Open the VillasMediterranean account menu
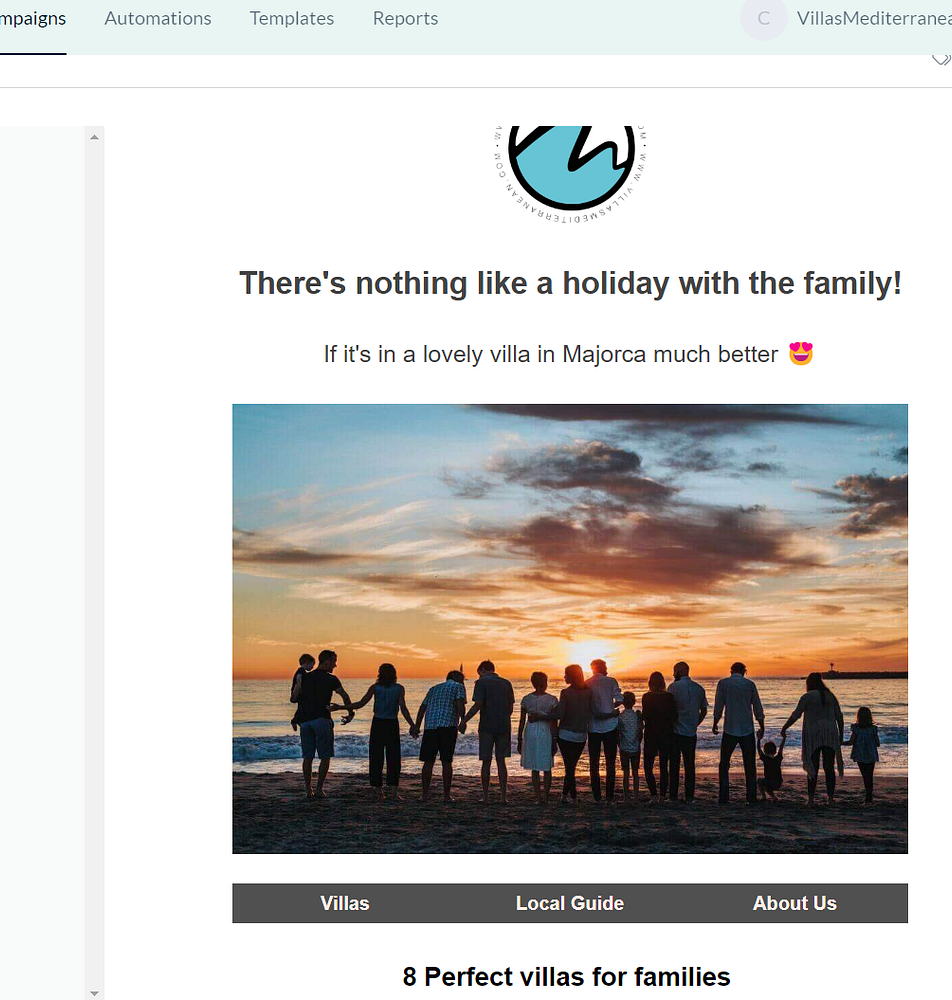 point(874,18)
